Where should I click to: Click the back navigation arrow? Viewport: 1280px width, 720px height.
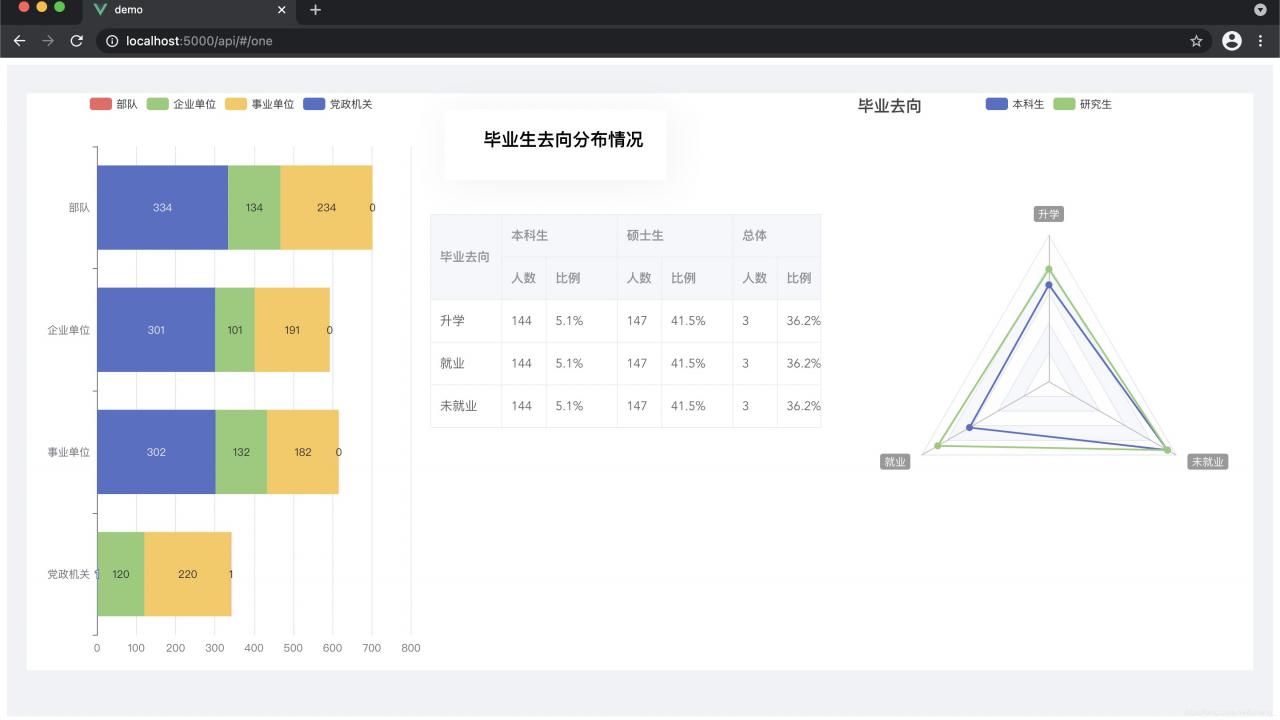19,41
